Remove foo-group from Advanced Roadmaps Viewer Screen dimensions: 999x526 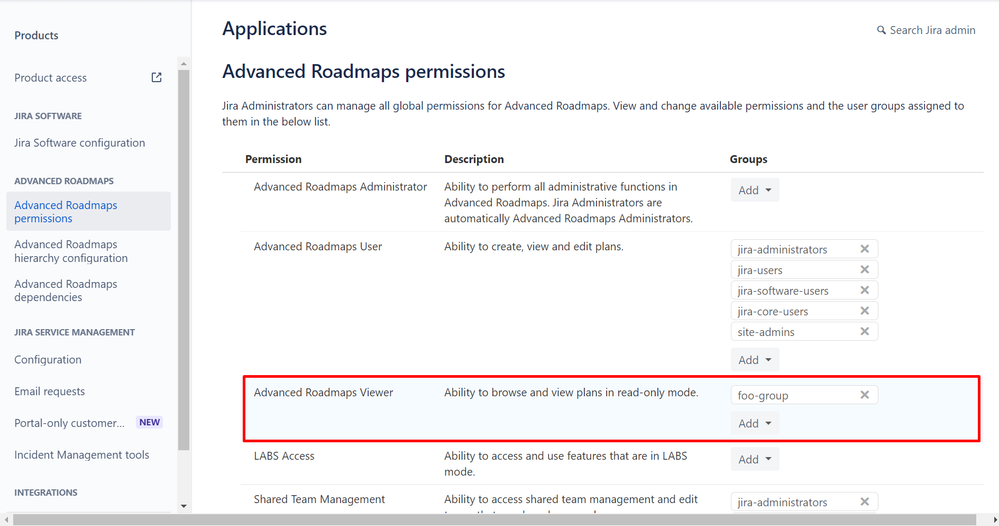(865, 395)
